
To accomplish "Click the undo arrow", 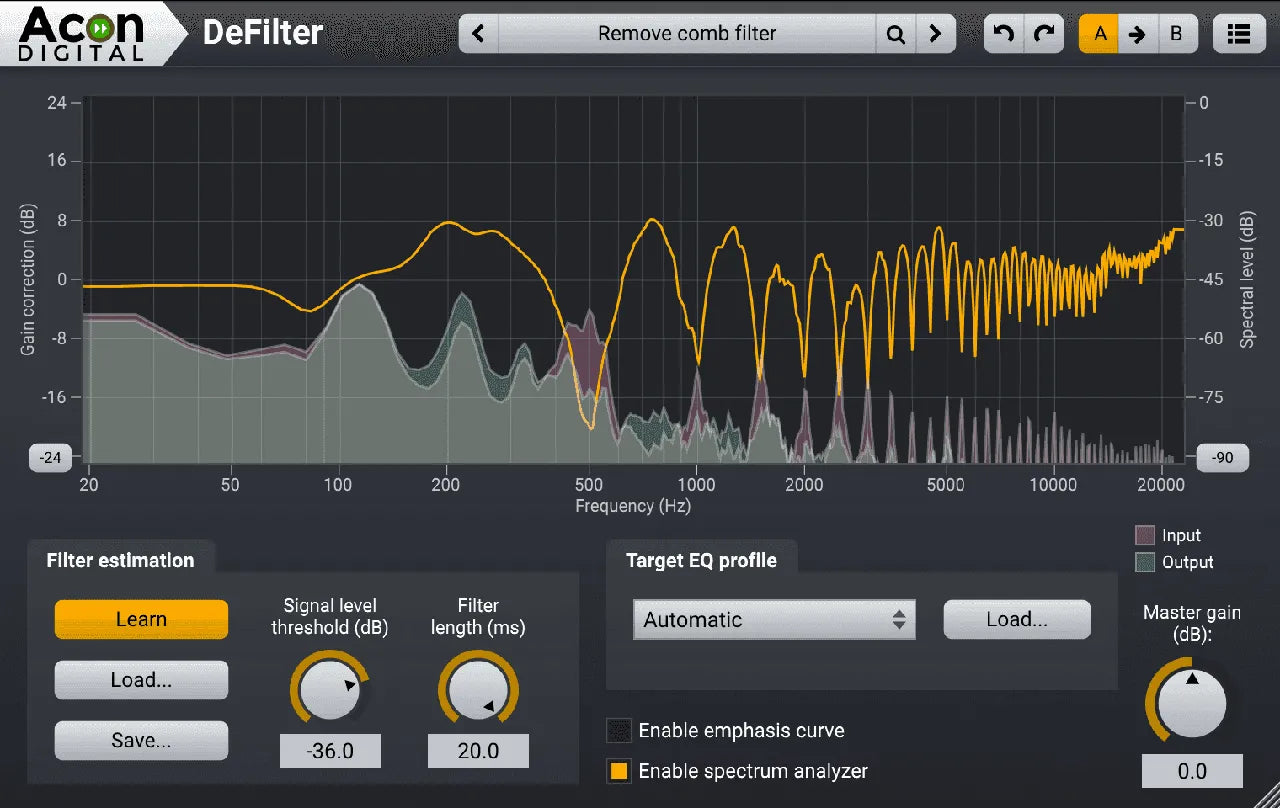I will pyautogui.click(x=1002, y=33).
